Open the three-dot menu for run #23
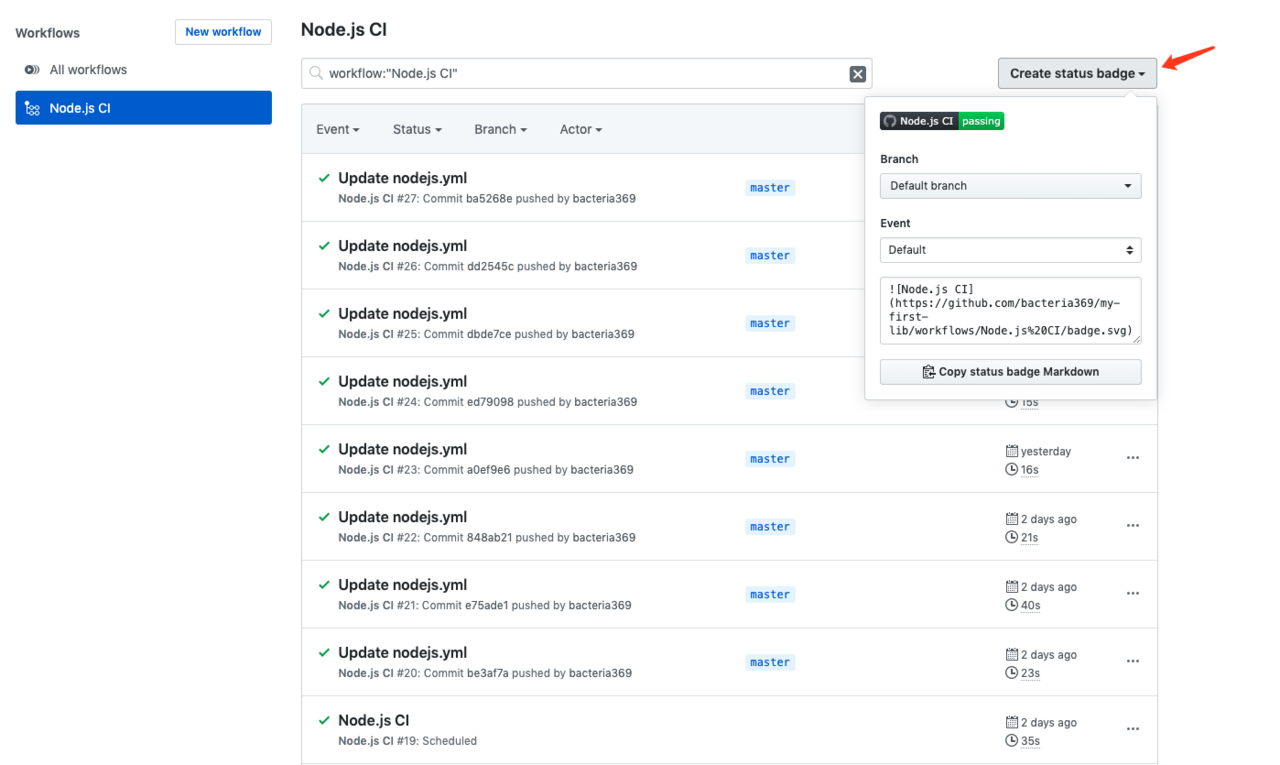Screen dimensions: 1280x765 pos(1132,458)
